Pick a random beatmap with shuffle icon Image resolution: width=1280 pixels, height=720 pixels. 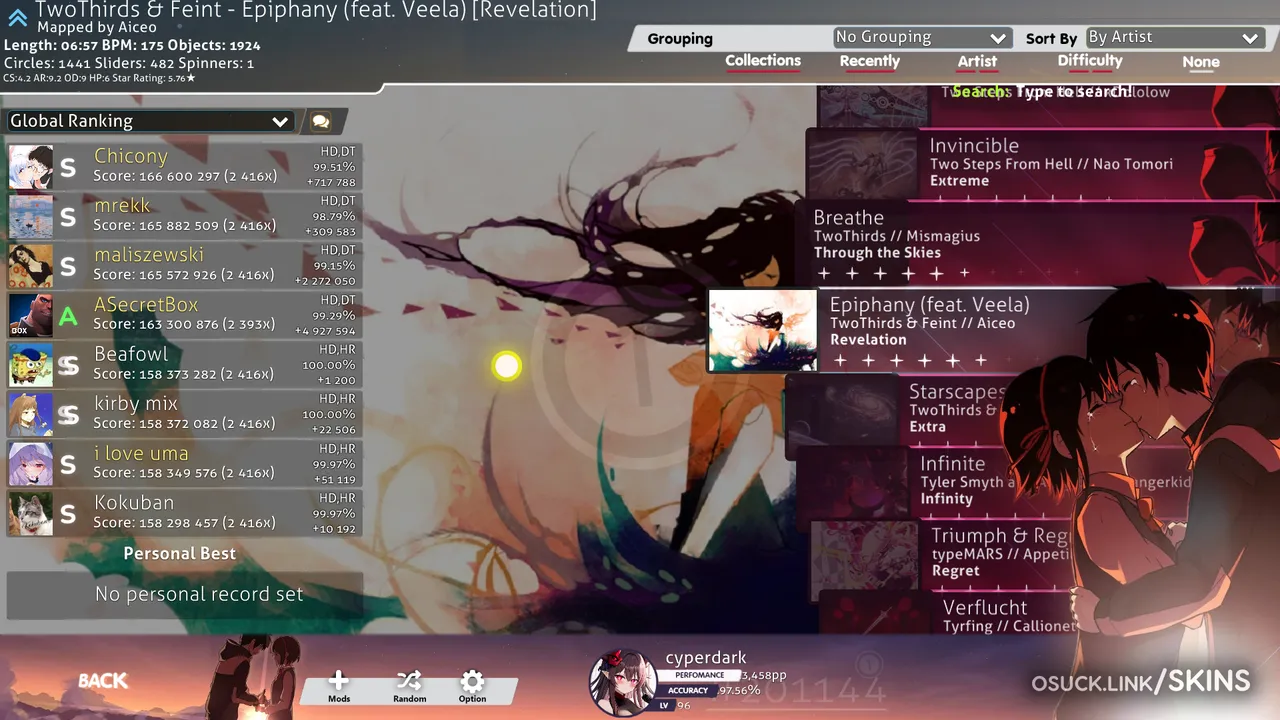coord(409,681)
